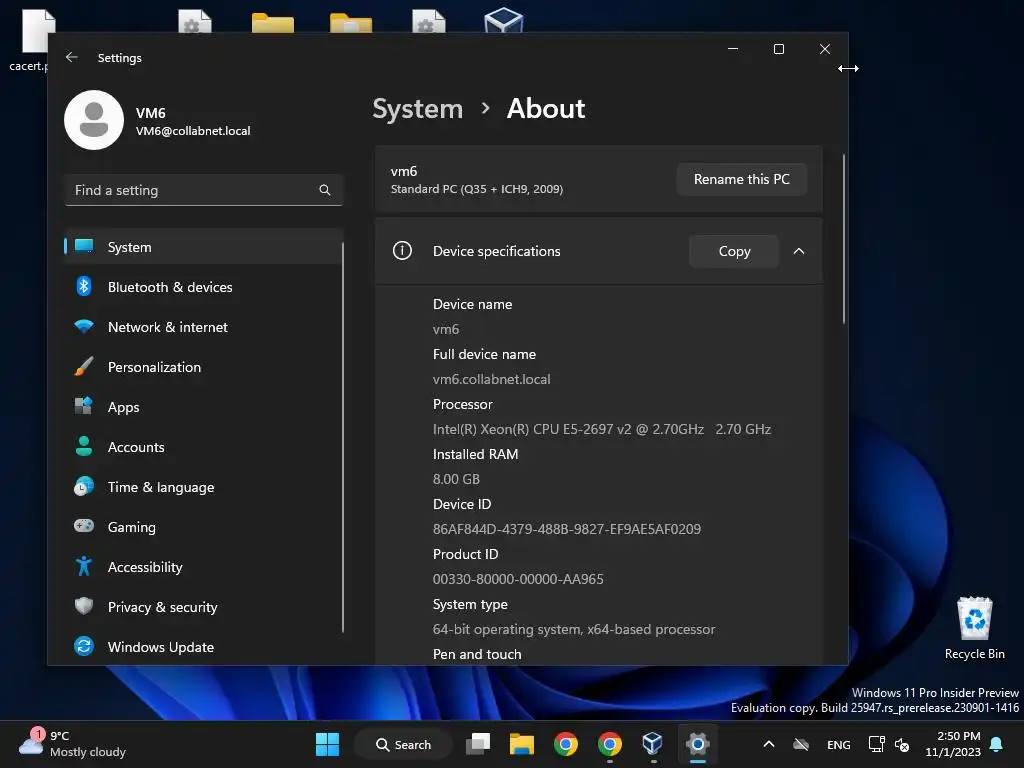
Task: Open Network & internet settings
Action: point(204,327)
